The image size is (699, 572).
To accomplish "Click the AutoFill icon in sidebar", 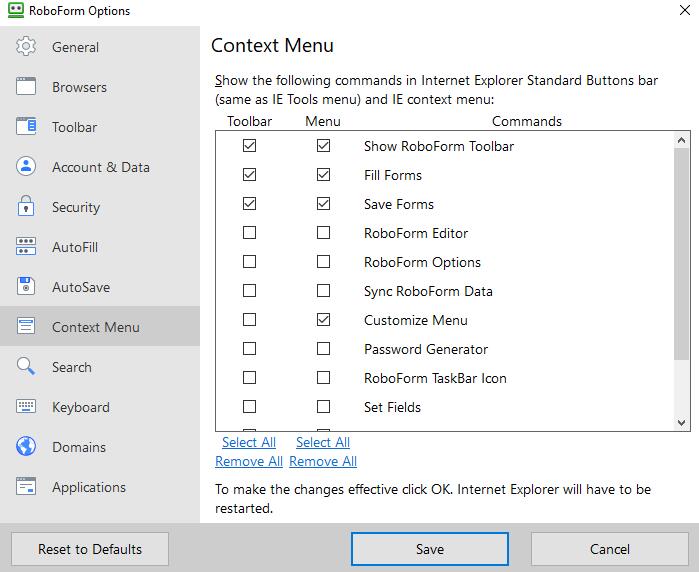I will [27, 247].
